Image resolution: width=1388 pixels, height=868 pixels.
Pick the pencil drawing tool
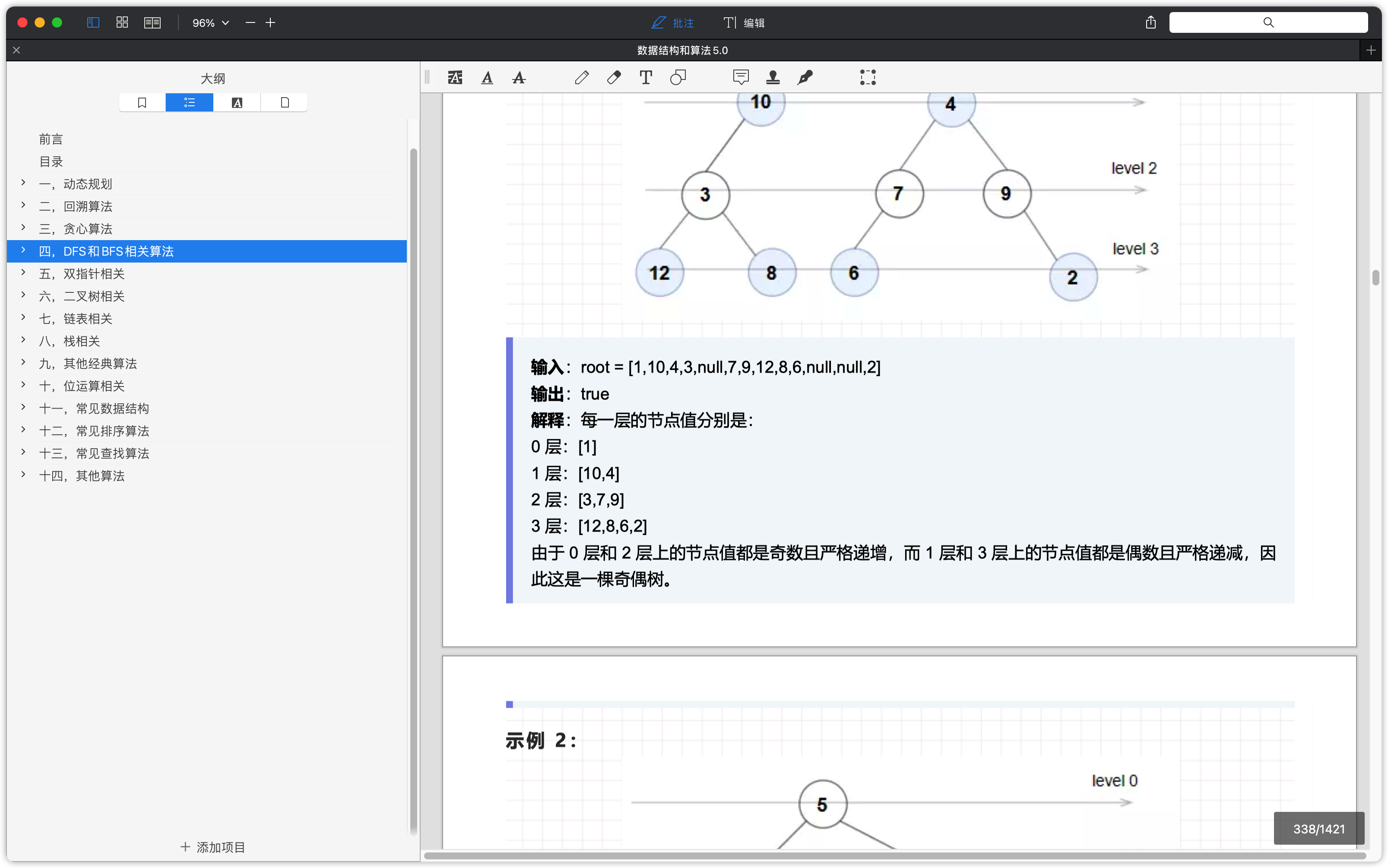coord(581,77)
